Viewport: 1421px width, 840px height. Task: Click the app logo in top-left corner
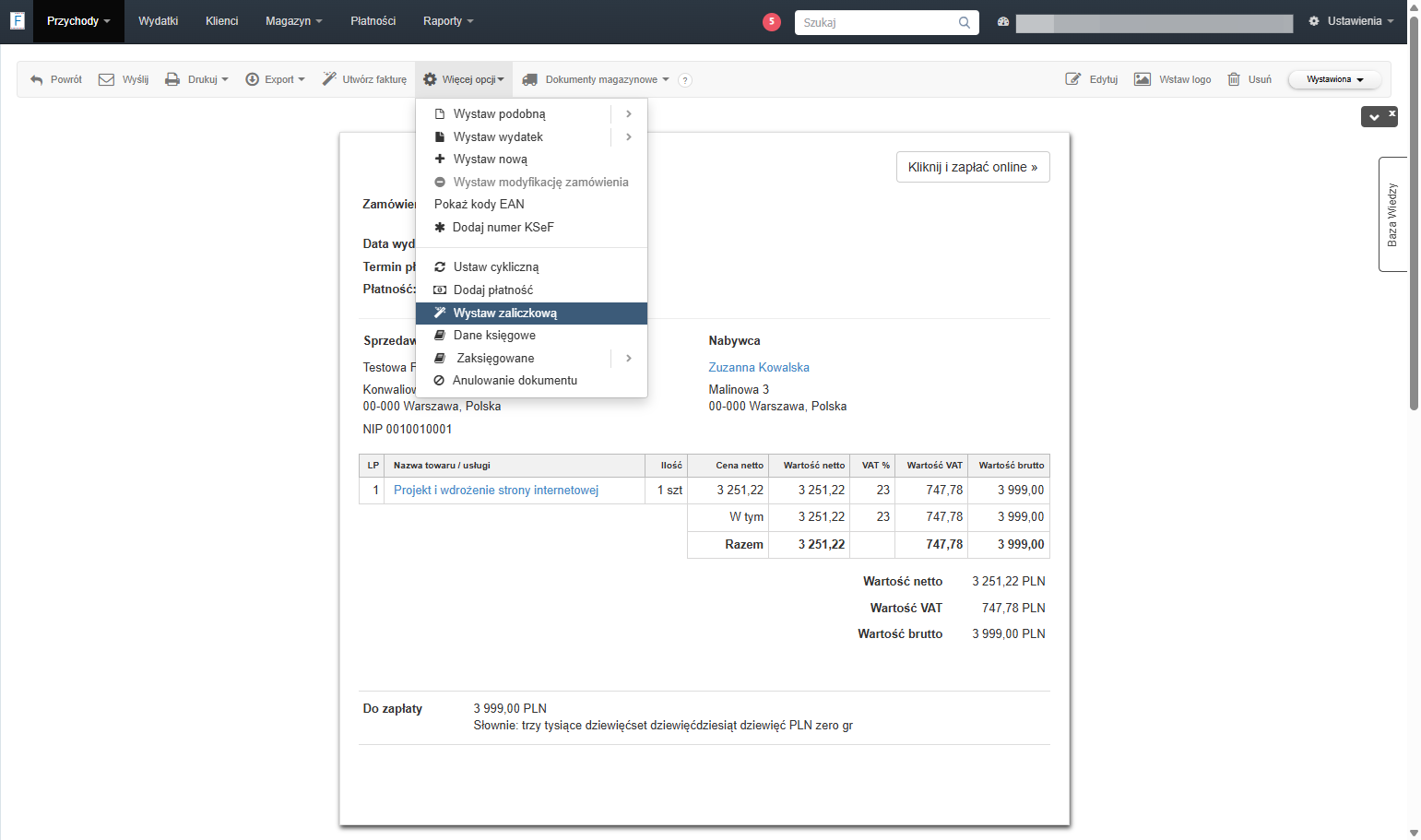pos(17,20)
